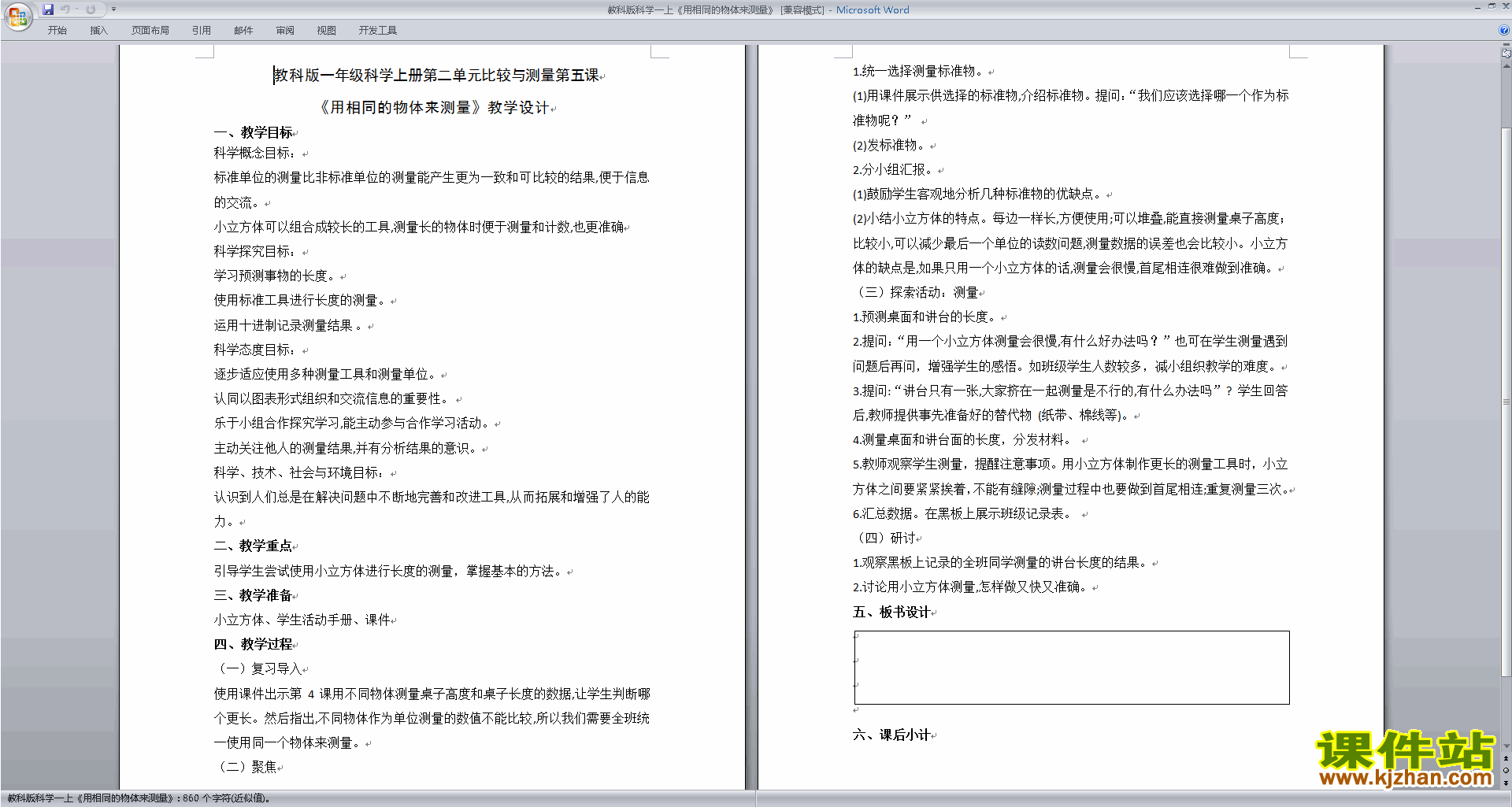The width and height of the screenshot is (1512, 807).
Task: Click the heading 二、教学重点
Action: pos(253,546)
